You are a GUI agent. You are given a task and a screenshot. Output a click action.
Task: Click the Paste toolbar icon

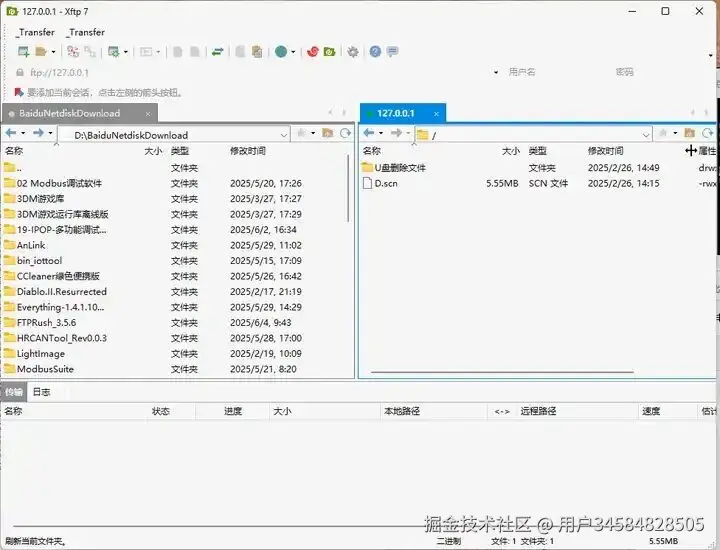[x=195, y=52]
